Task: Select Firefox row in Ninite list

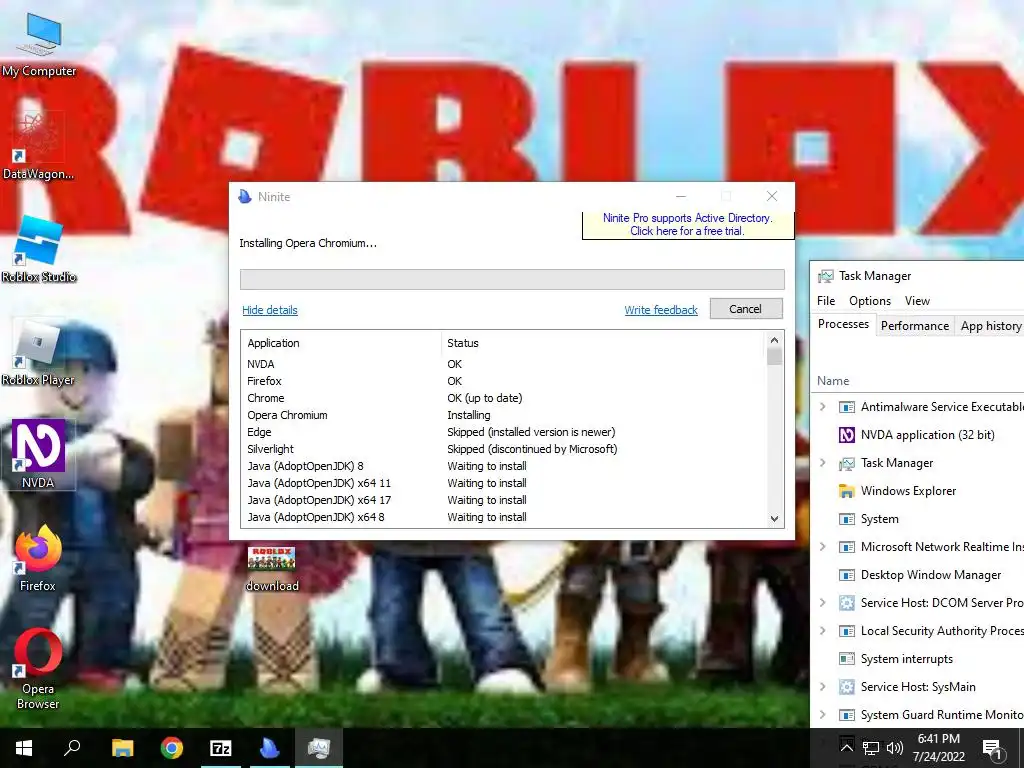Action: tap(503, 381)
